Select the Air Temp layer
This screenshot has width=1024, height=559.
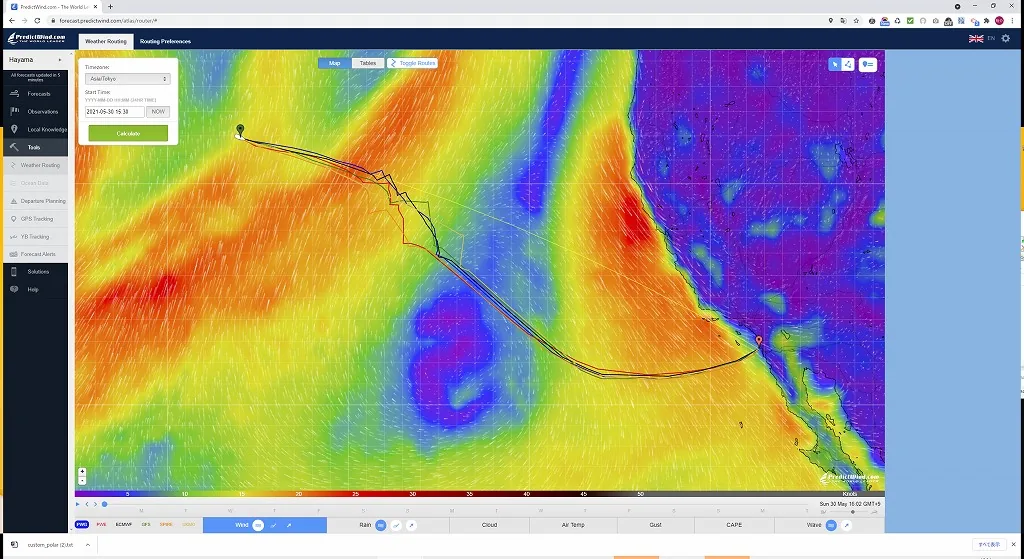pyautogui.click(x=573, y=525)
